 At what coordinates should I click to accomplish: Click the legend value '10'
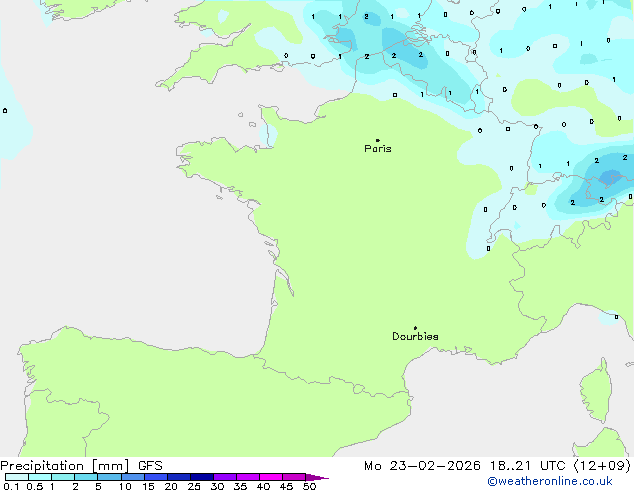tap(125, 486)
